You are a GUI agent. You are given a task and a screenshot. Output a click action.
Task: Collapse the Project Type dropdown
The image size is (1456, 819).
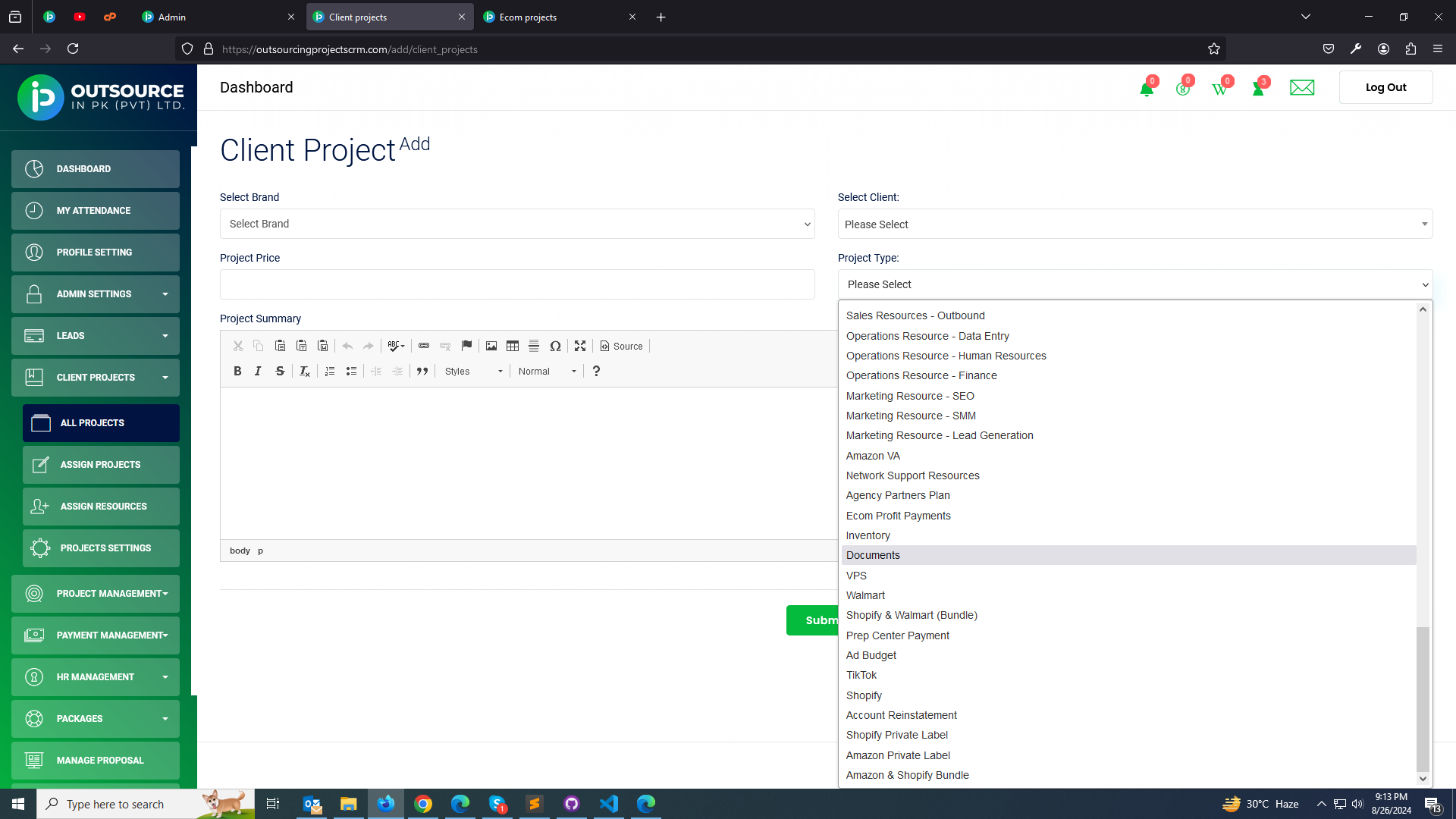(1135, 284)
